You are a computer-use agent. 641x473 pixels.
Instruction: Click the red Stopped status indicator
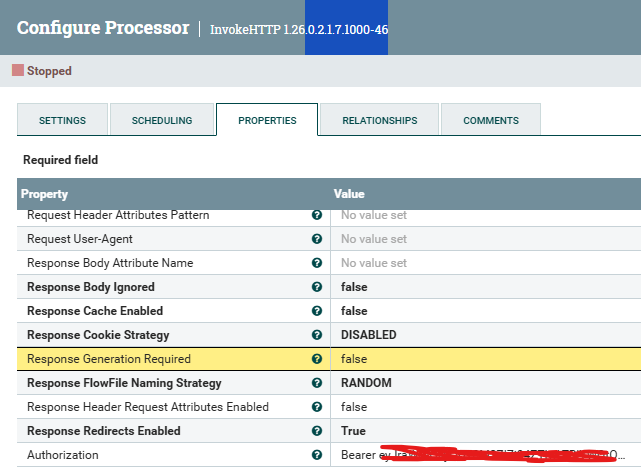point(17,71)
